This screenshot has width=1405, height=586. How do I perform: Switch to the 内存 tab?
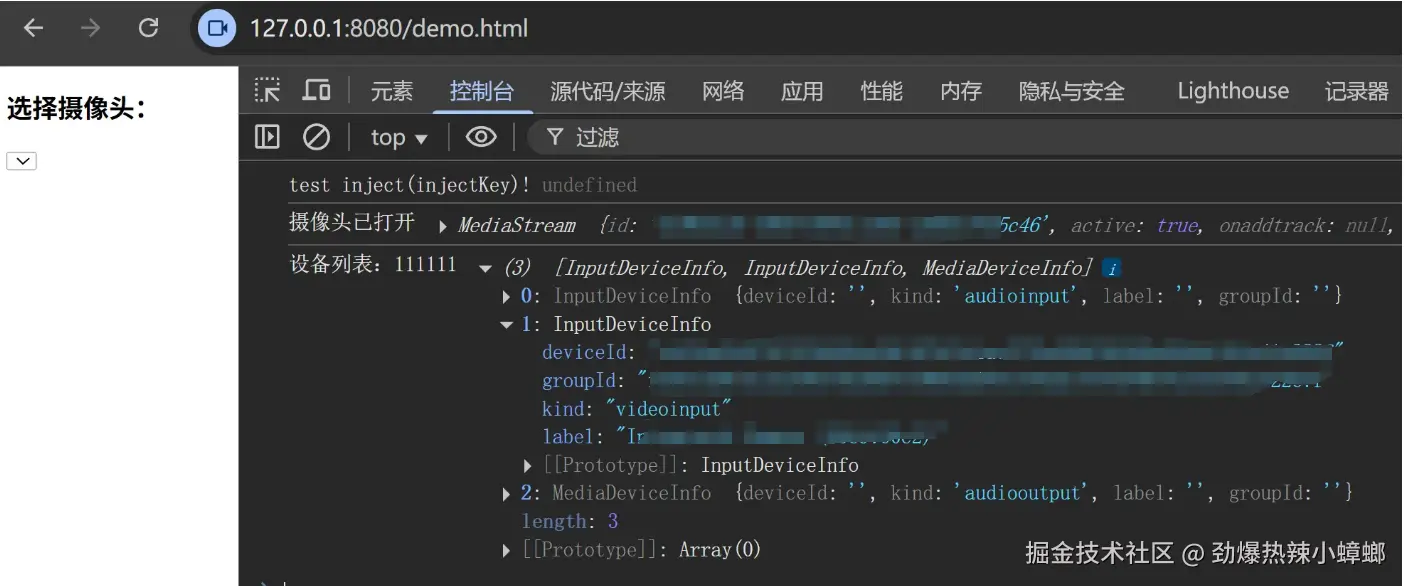tap(961, 91)
